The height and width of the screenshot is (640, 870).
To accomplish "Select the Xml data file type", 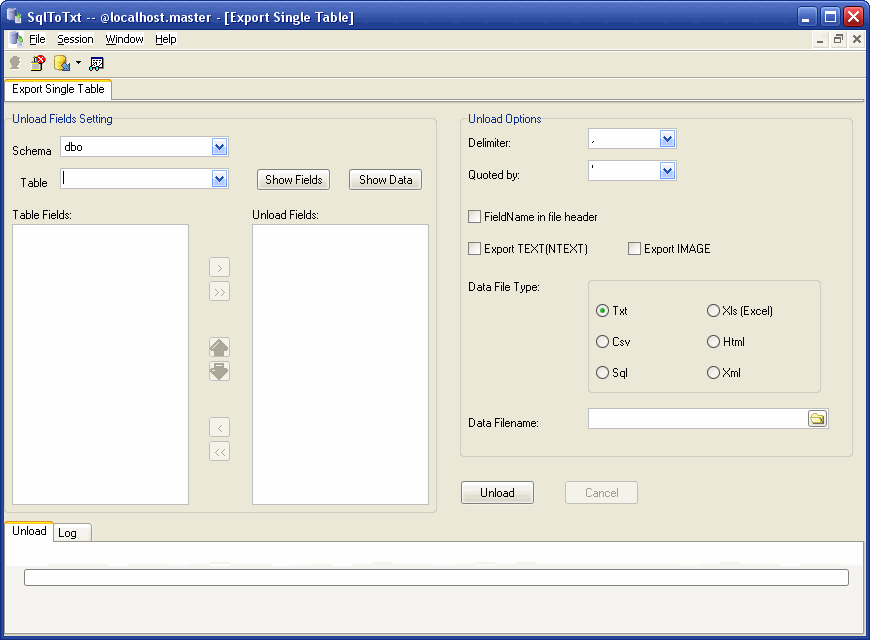I will click(714, 372).
